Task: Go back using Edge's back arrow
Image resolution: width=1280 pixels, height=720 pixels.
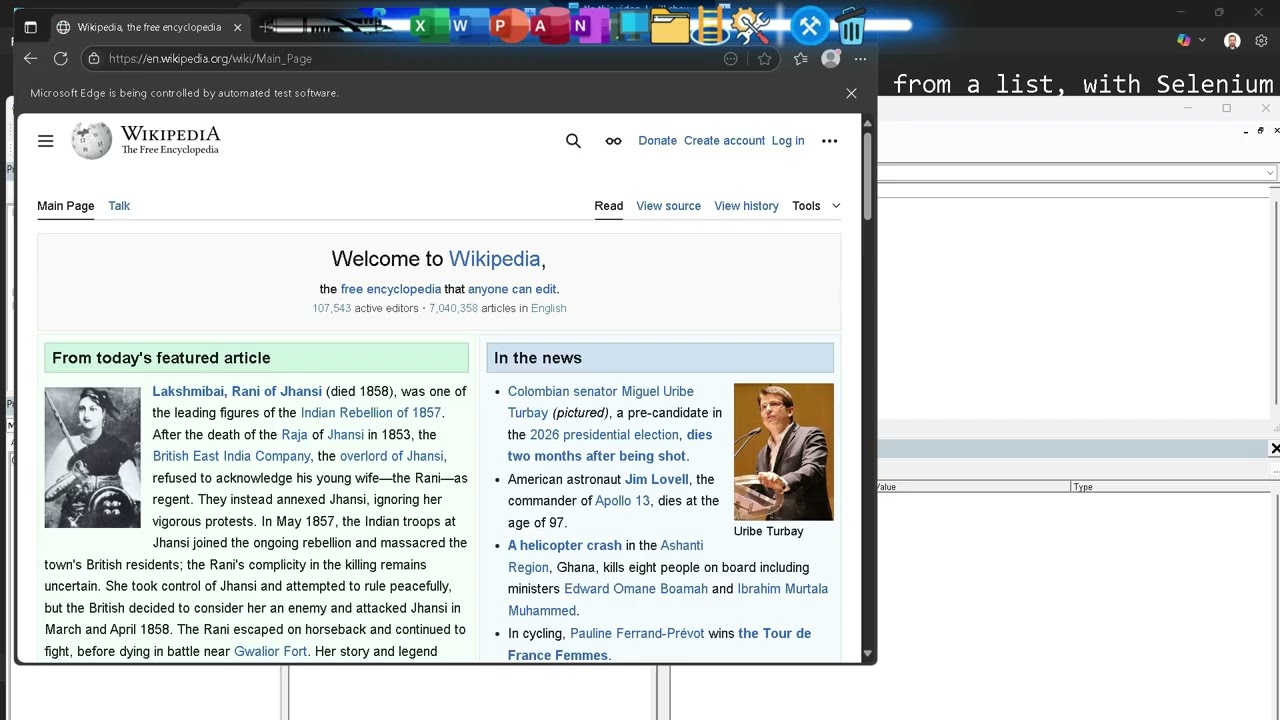Action: pos(30,59)
